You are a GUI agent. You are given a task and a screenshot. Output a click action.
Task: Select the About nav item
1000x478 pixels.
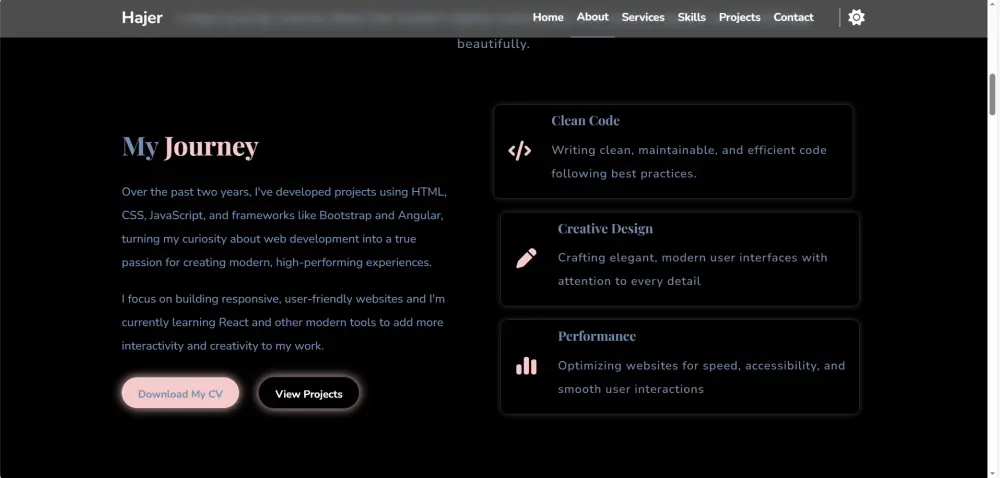click(592, 17)
